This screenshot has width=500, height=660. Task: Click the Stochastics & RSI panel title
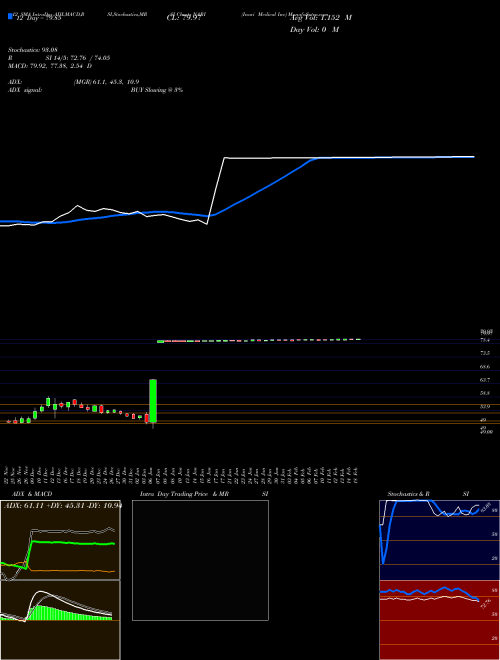(x=428, y=494)
